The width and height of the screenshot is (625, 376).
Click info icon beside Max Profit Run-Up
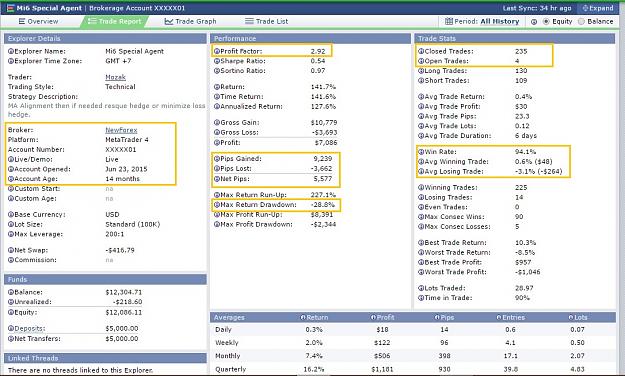(x=217, y=215)
